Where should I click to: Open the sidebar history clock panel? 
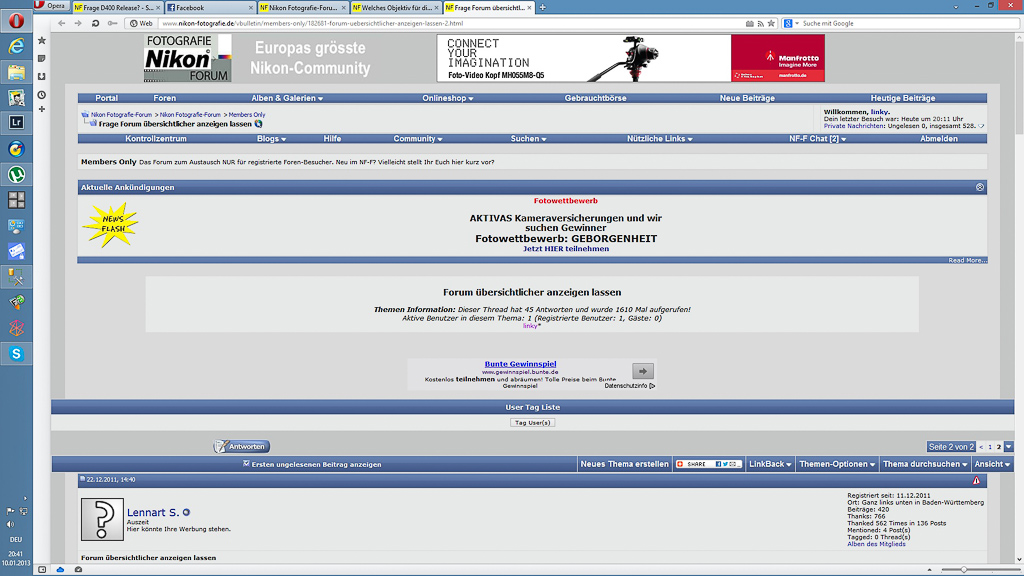42,95
